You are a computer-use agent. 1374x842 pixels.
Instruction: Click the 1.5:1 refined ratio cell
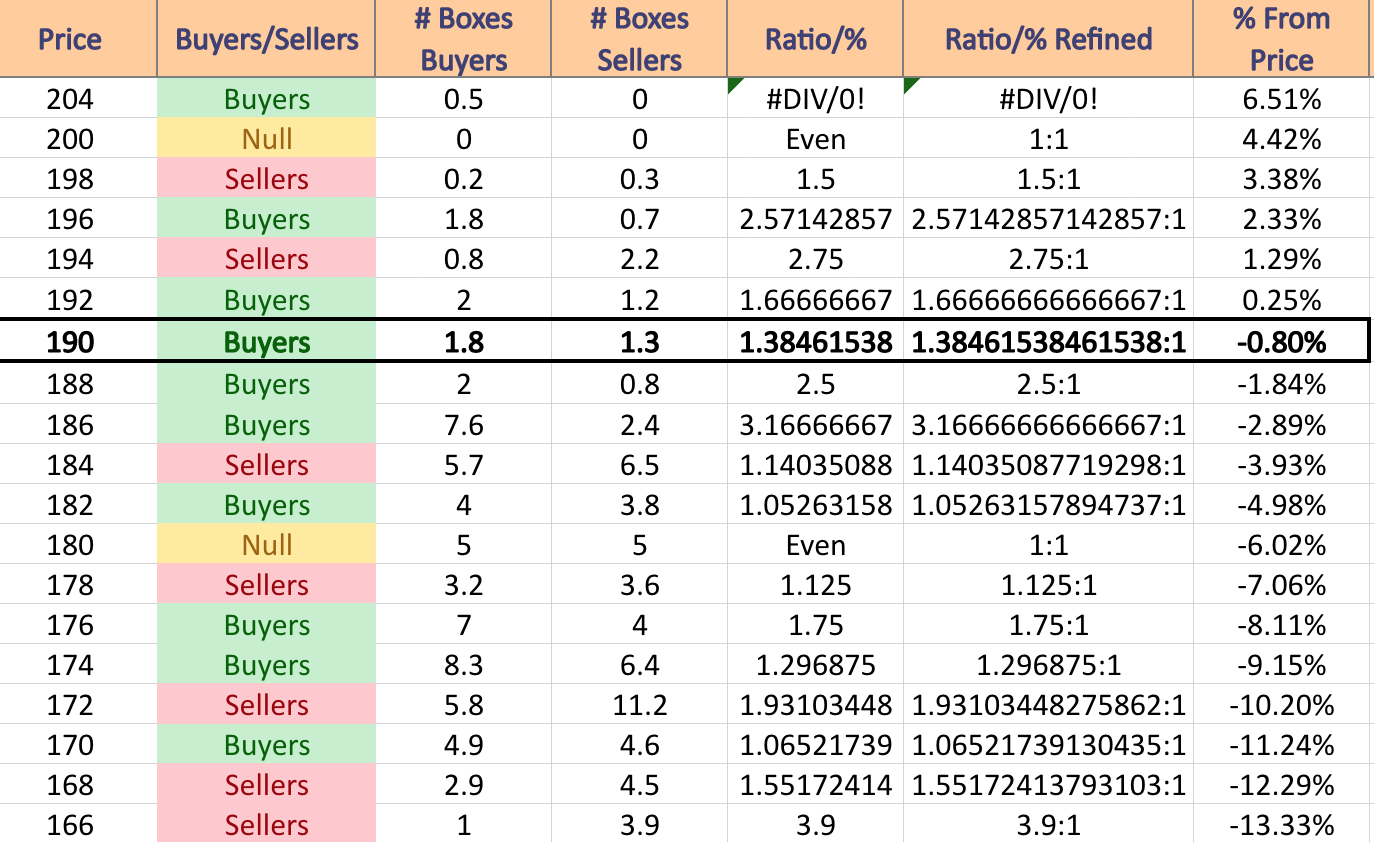[1048, 179]
